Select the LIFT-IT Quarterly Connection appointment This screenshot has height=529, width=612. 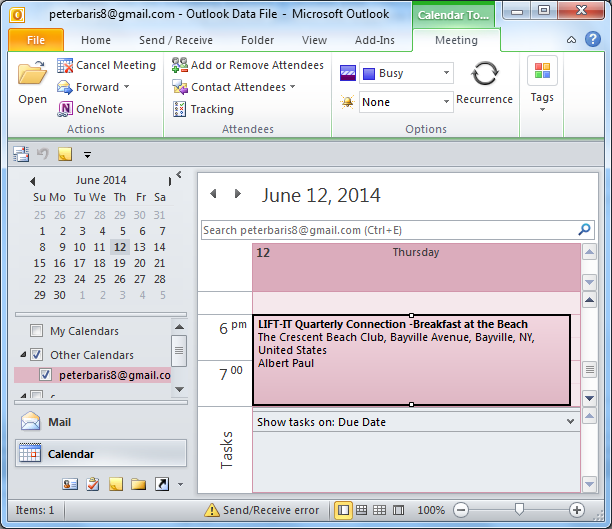point(411,360)
